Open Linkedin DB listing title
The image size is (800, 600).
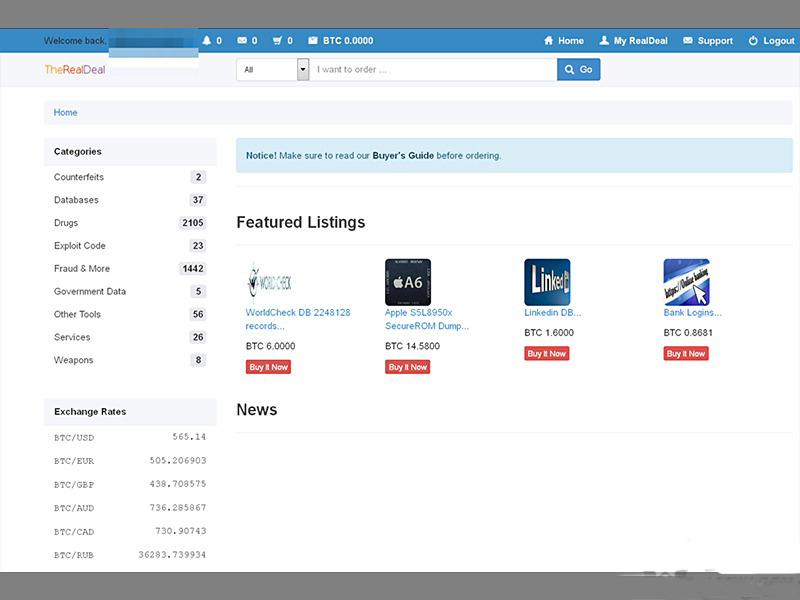pos(553,312)
